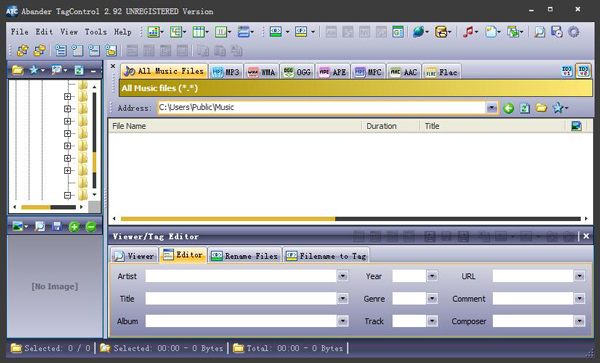The image size is (600, 363).
Task: Toggle the ID3 v1 tag button
Action: tap(567, 71)
